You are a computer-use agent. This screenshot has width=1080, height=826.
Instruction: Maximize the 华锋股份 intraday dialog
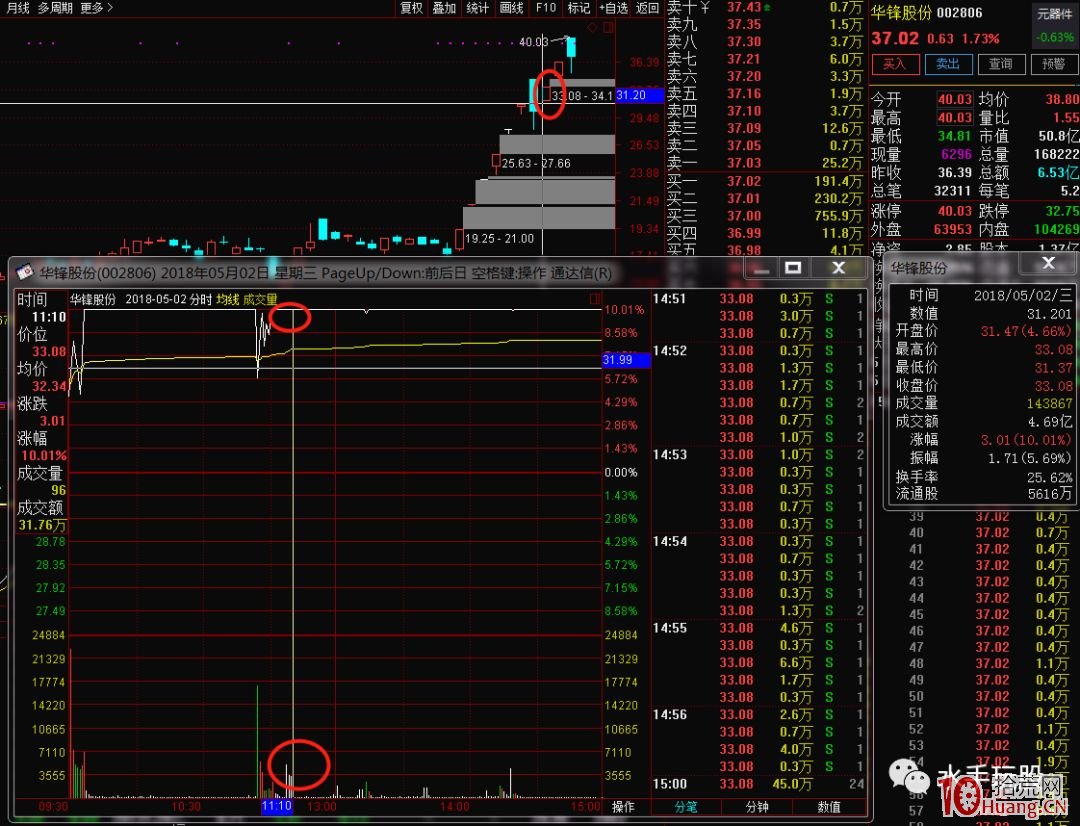point(793,268)
